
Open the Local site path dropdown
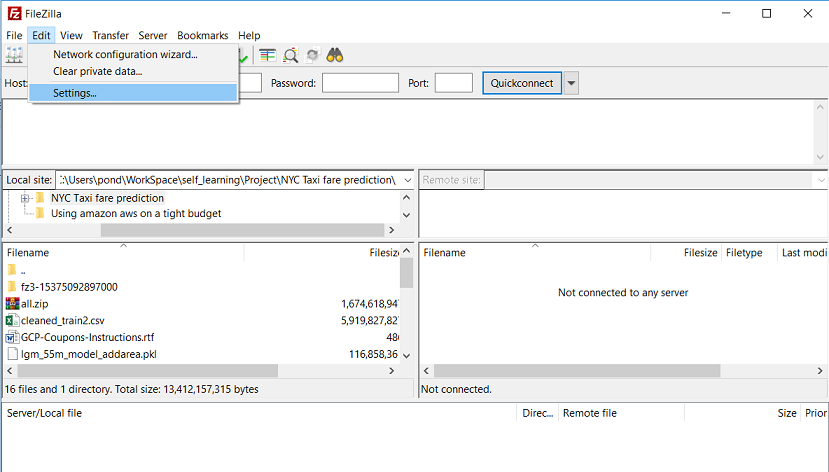[x=408, y=180]
